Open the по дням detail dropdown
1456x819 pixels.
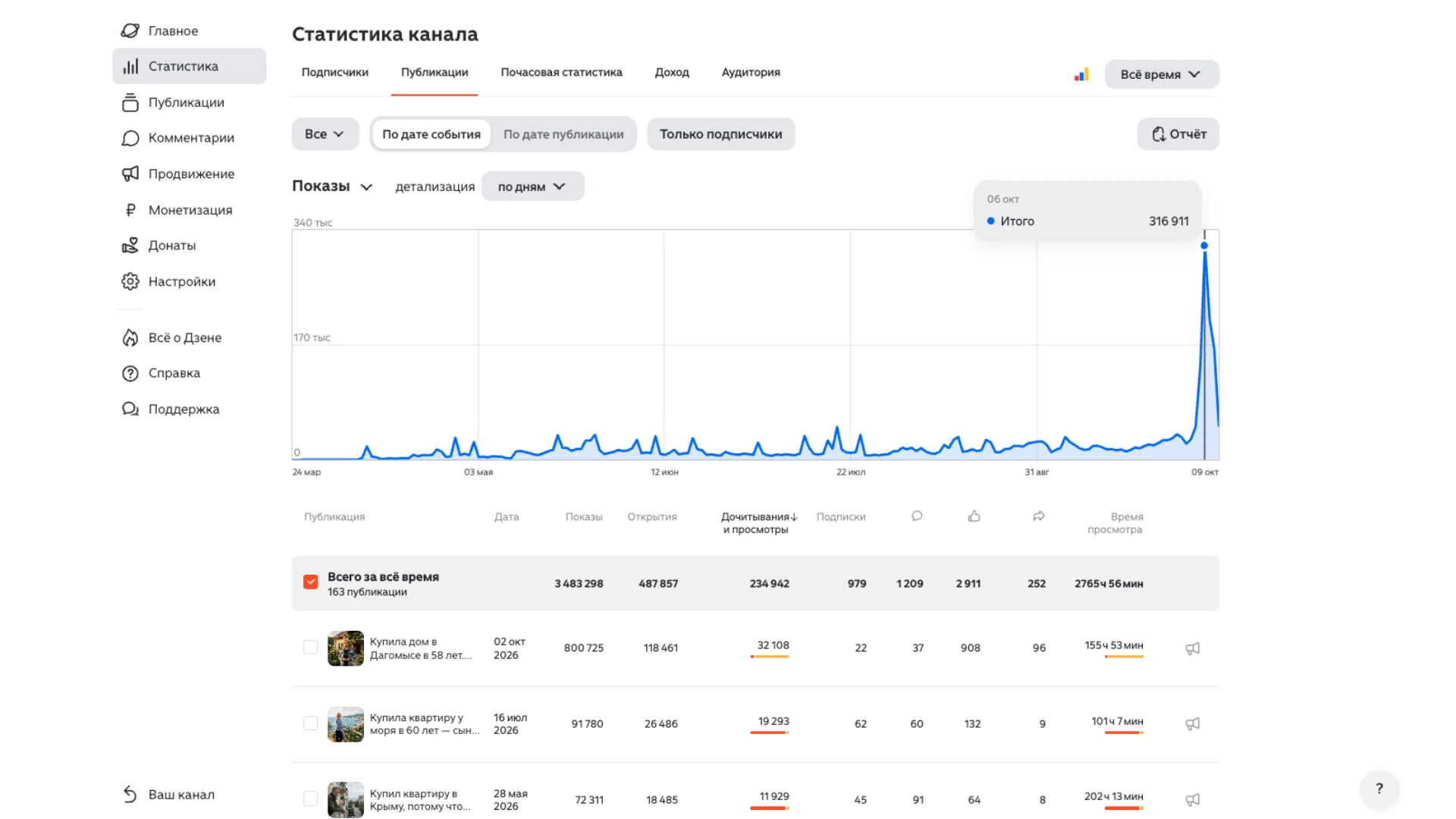pos(532,187)
